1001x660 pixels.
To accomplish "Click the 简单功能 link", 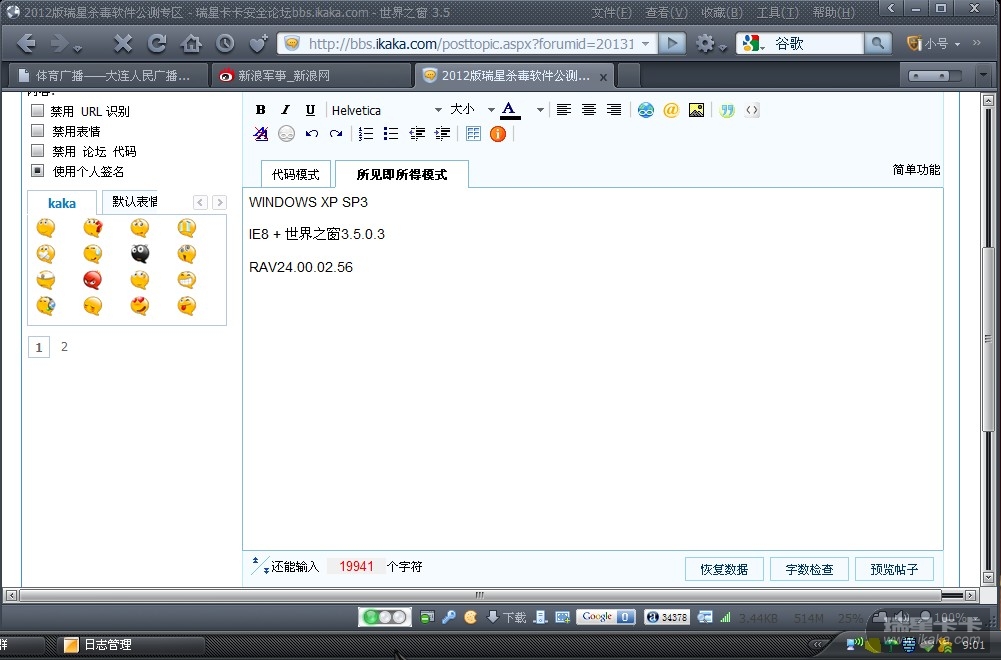I will click(916, 170).
